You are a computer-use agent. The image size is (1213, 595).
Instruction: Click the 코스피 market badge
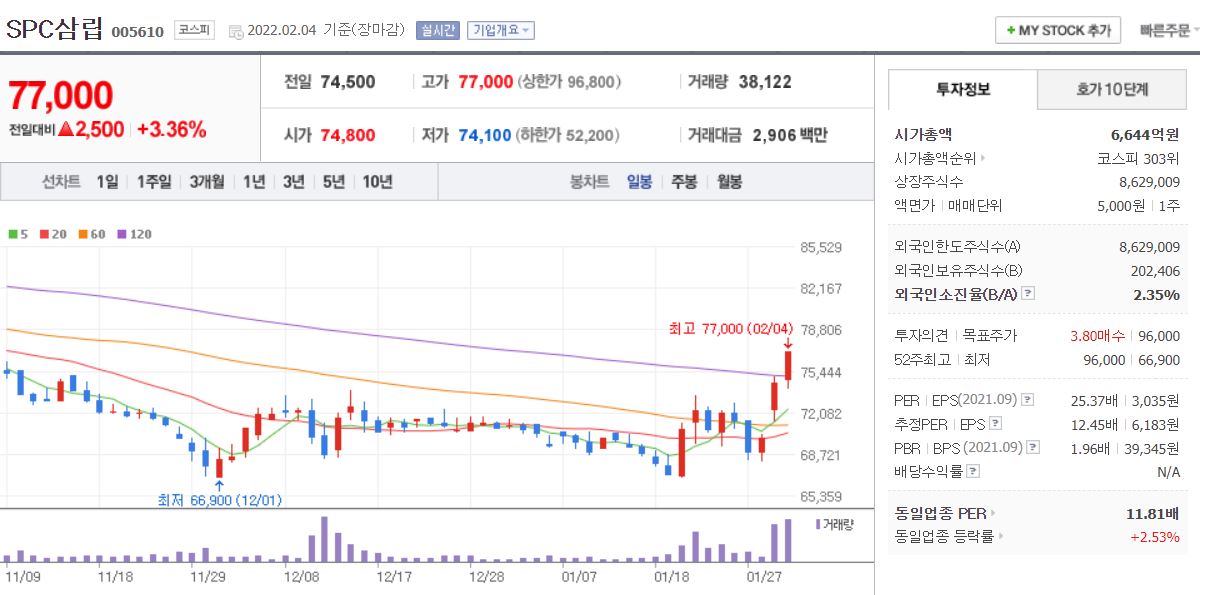194,31
